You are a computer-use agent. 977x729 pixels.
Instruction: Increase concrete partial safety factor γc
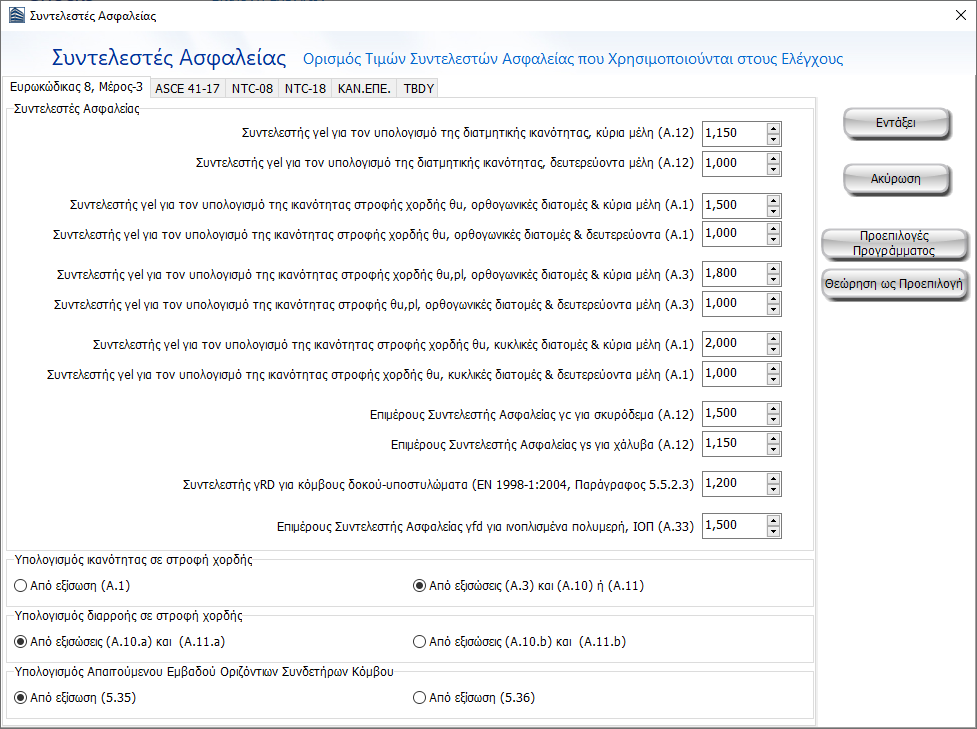point(773,408)
